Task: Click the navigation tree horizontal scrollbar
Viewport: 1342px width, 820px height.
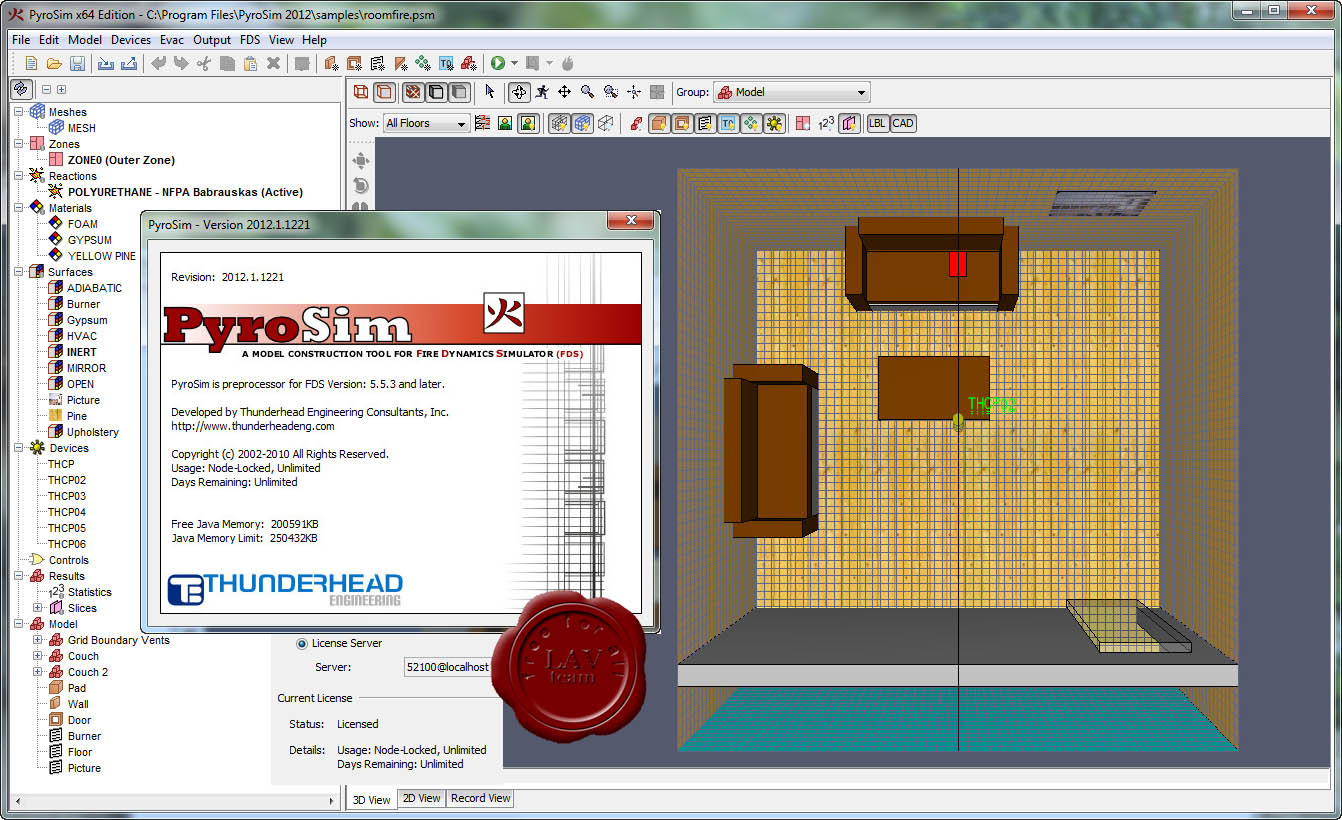Action: (x=174, y=801)
